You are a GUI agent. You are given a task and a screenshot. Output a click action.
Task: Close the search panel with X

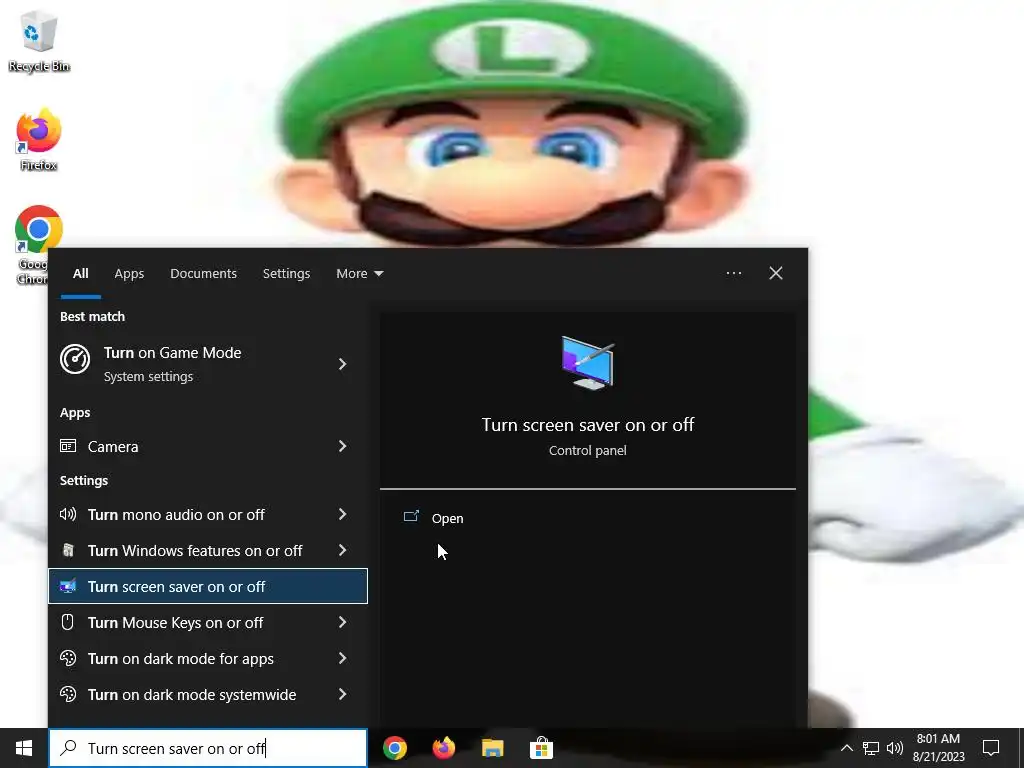pos(776,273)
